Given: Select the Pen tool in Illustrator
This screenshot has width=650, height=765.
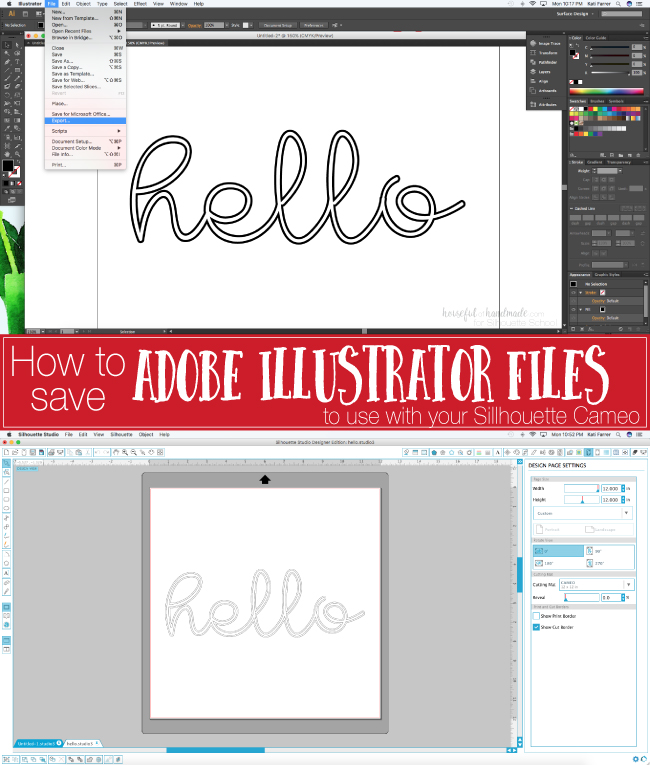Looking at the screenshot, I should pyautogui.click(x=7, y=62).
